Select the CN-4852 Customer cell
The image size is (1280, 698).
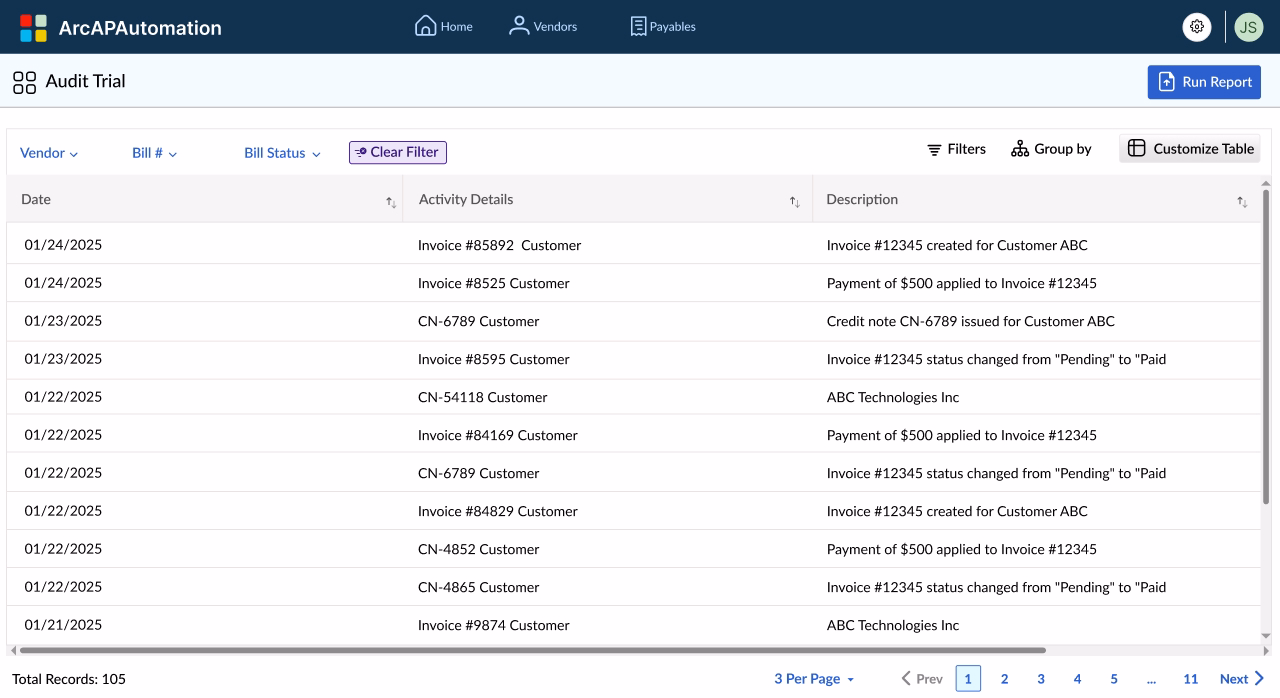[479, 549]
